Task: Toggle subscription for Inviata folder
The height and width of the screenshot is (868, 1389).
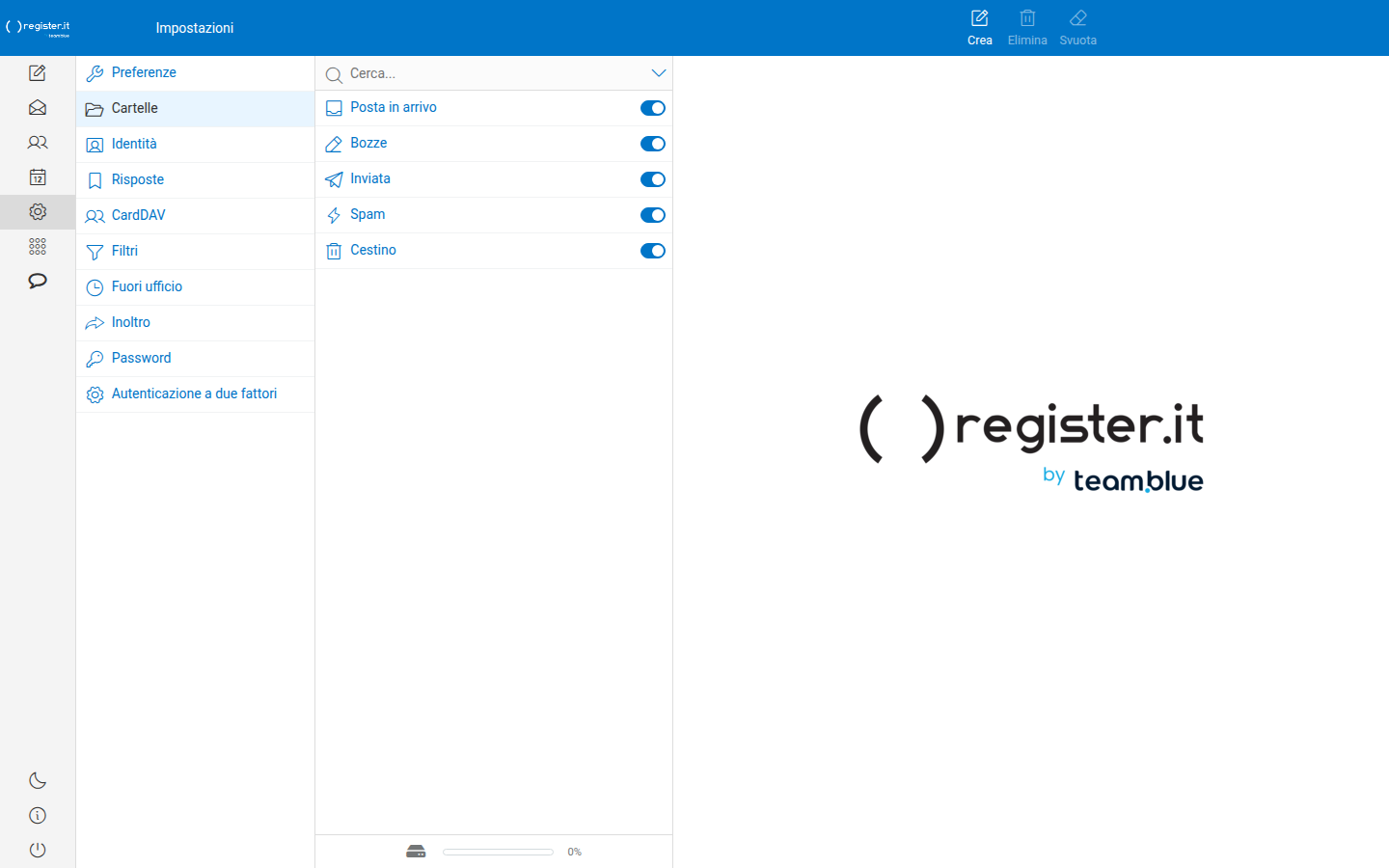Action: [x=653, y=179]
